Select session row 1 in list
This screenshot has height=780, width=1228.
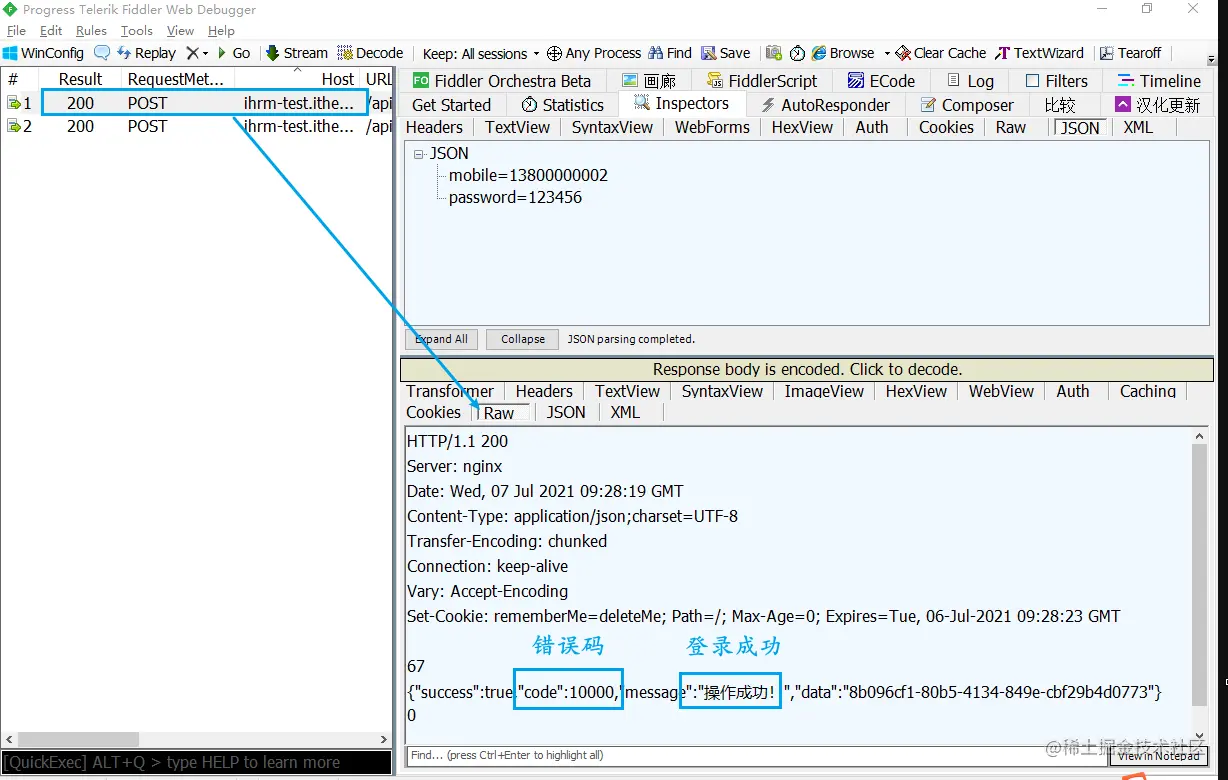click(197, 103)
